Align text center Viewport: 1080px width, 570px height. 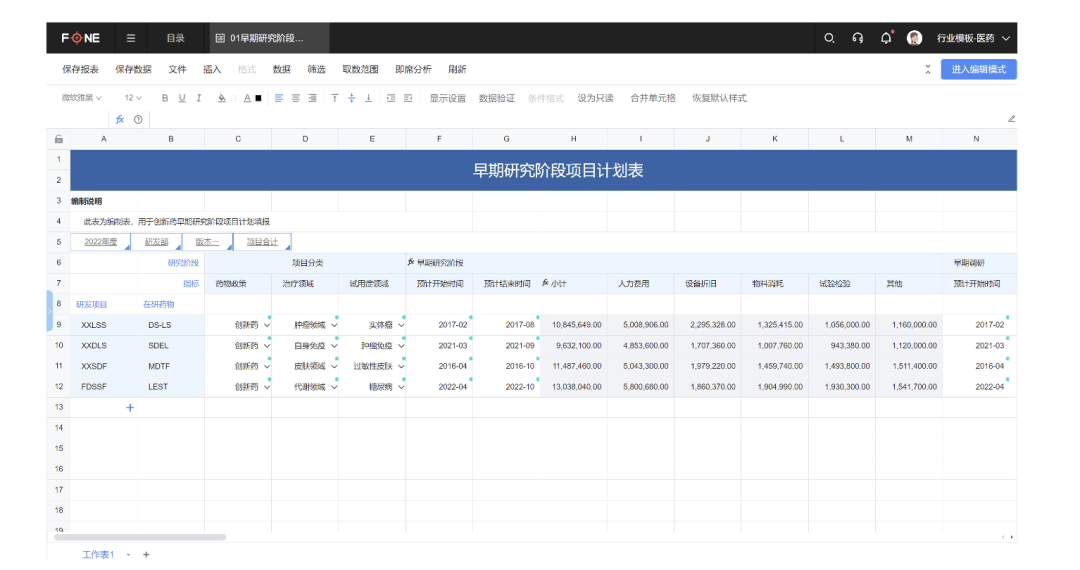tap(295, 98)
